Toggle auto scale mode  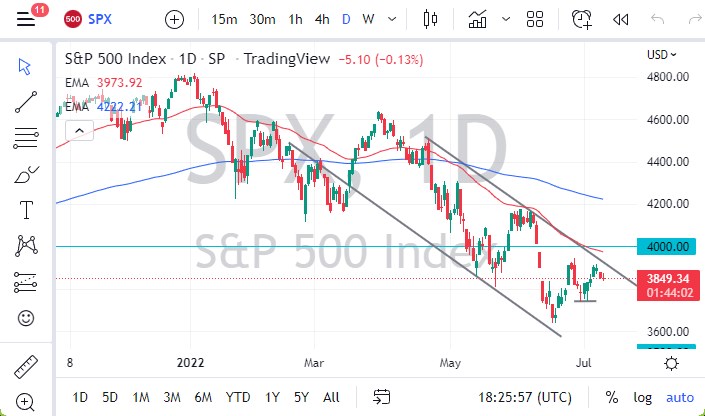[680, 396]
